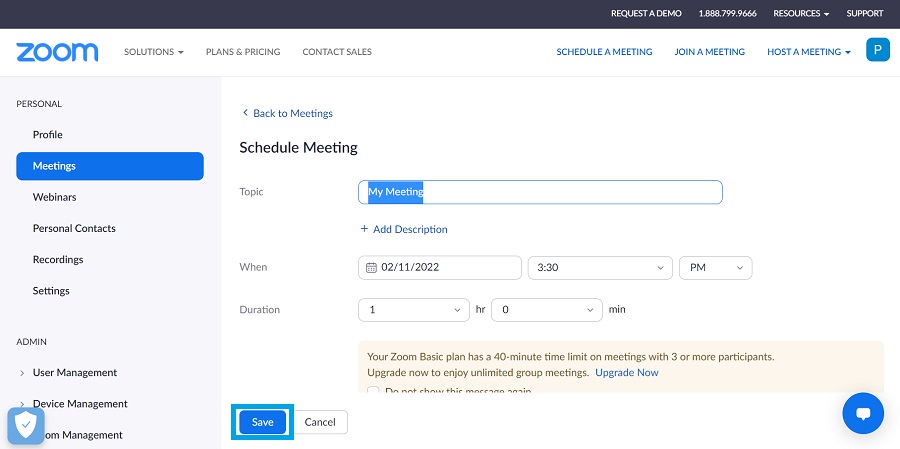Click the Upgrade Now link

[x=627, y=373]
